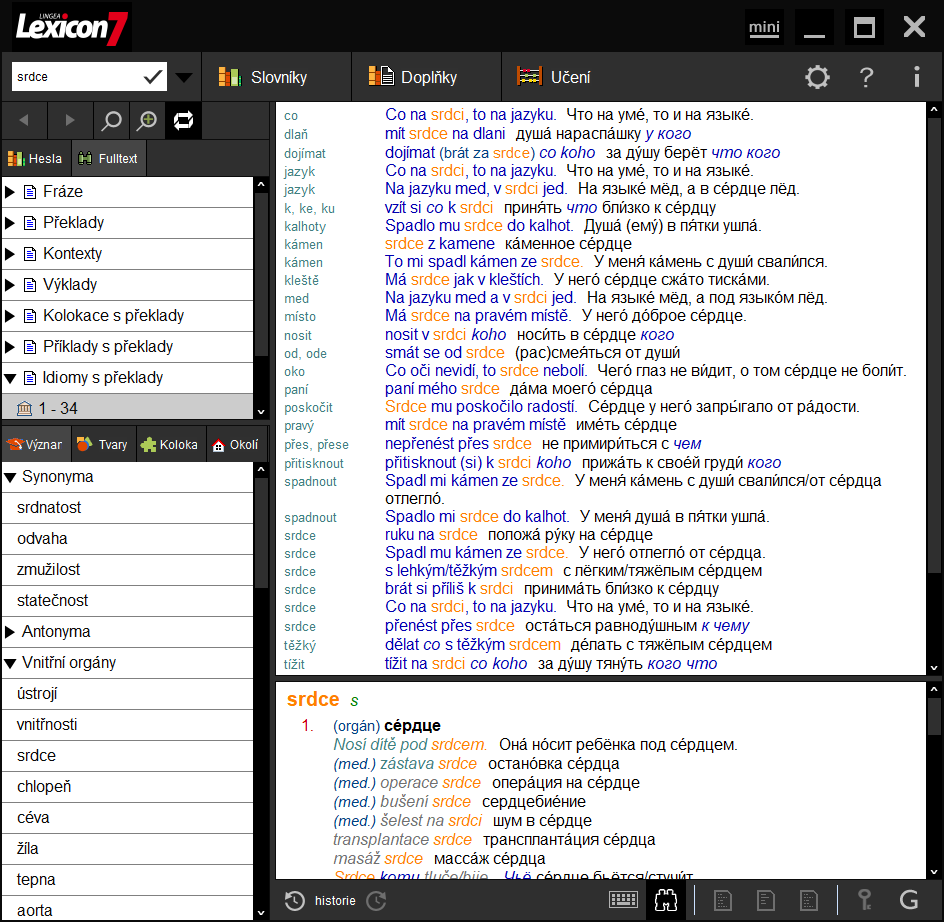Click synonym statečnost

128,601
